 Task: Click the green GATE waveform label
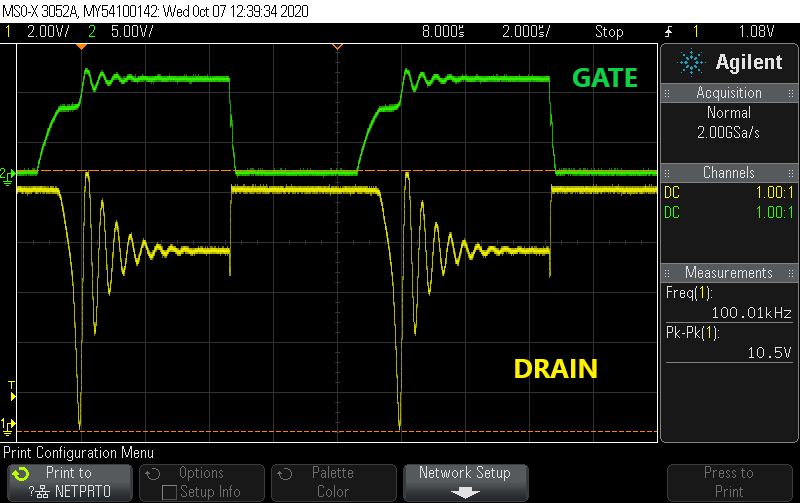pos(605,78)
